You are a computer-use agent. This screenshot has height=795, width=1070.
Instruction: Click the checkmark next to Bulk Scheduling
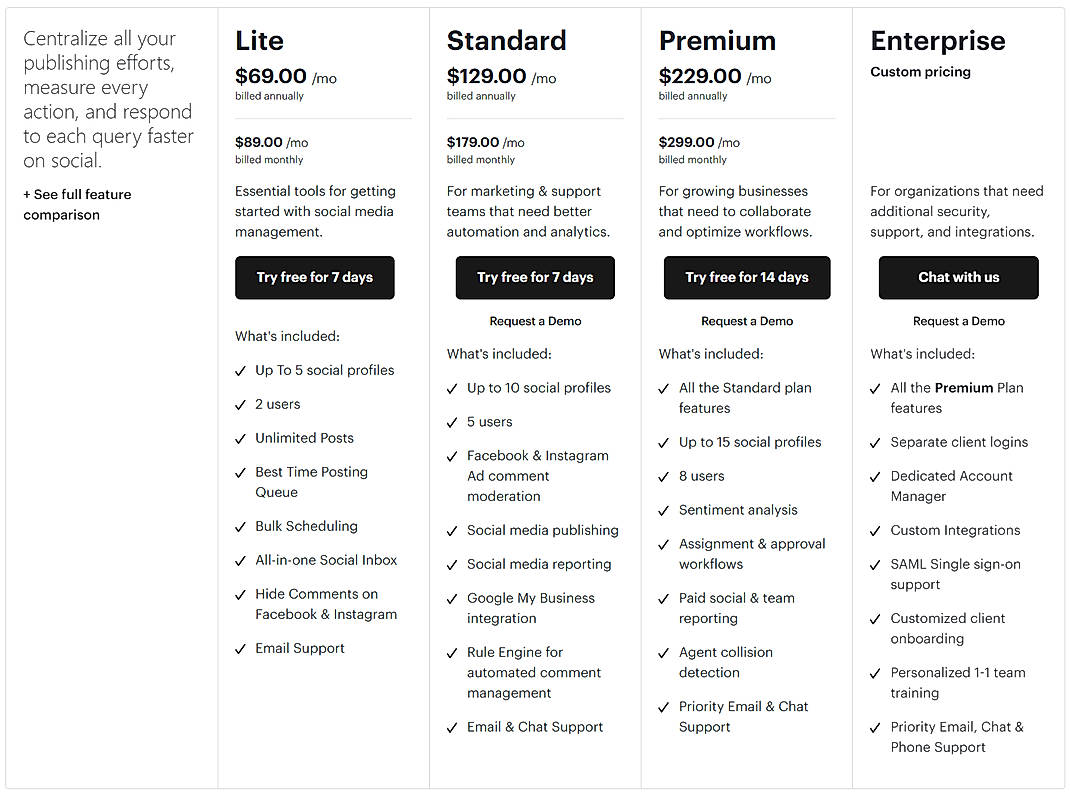tap(239, 526)
